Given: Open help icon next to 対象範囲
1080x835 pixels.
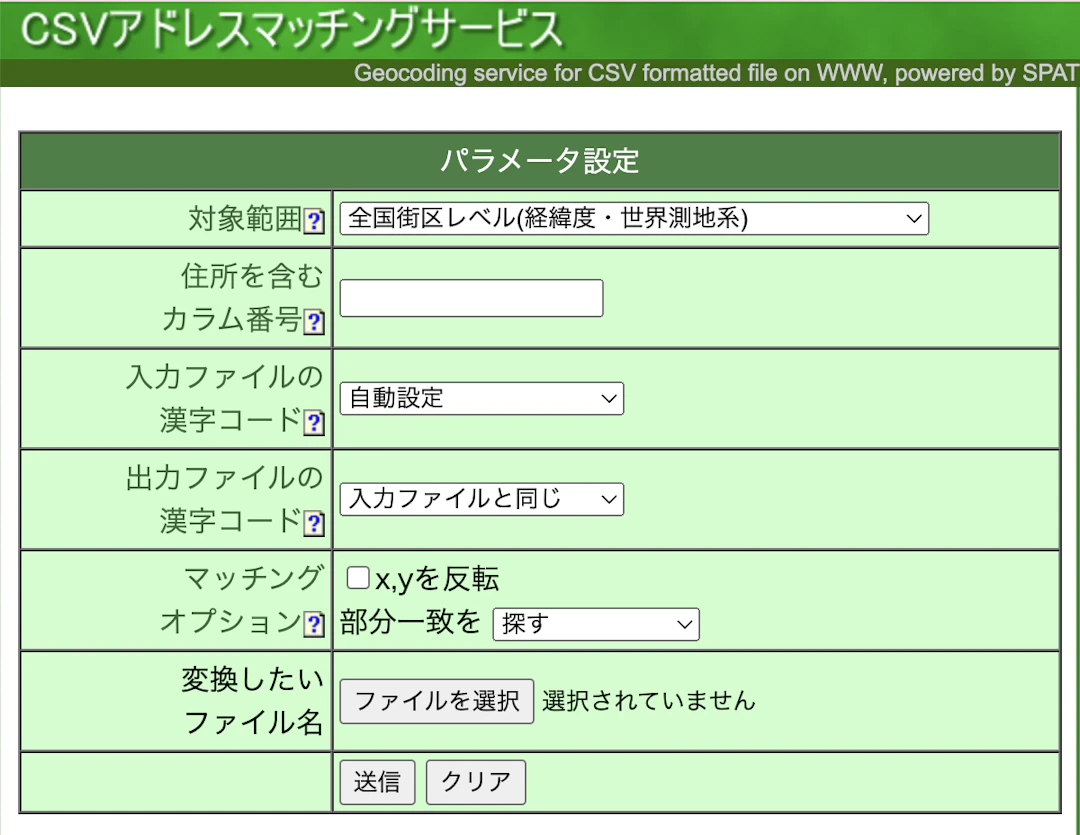Looking at the screenshot, I should [314, 221].
